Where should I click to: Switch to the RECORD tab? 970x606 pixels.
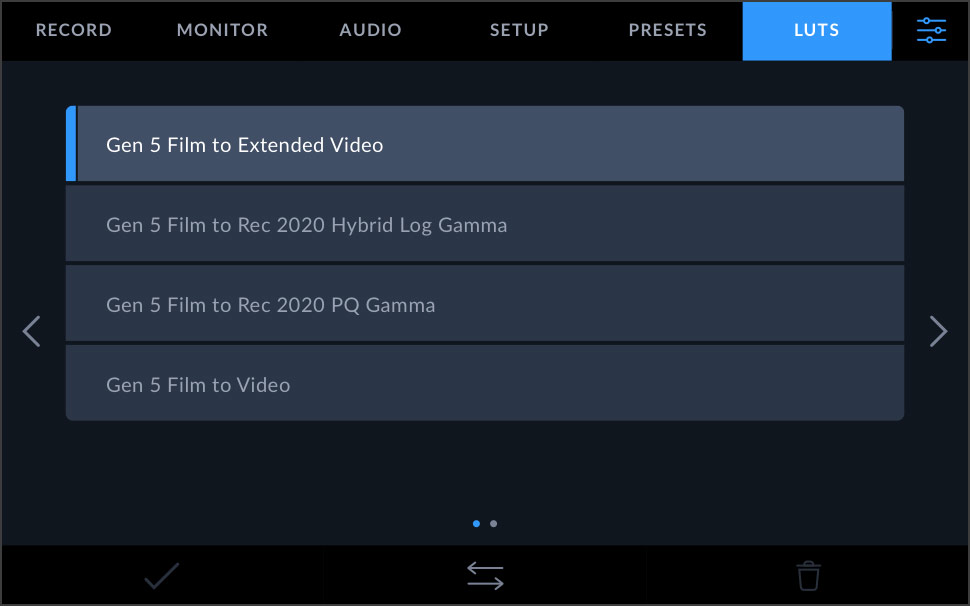[x=73, y=30]
